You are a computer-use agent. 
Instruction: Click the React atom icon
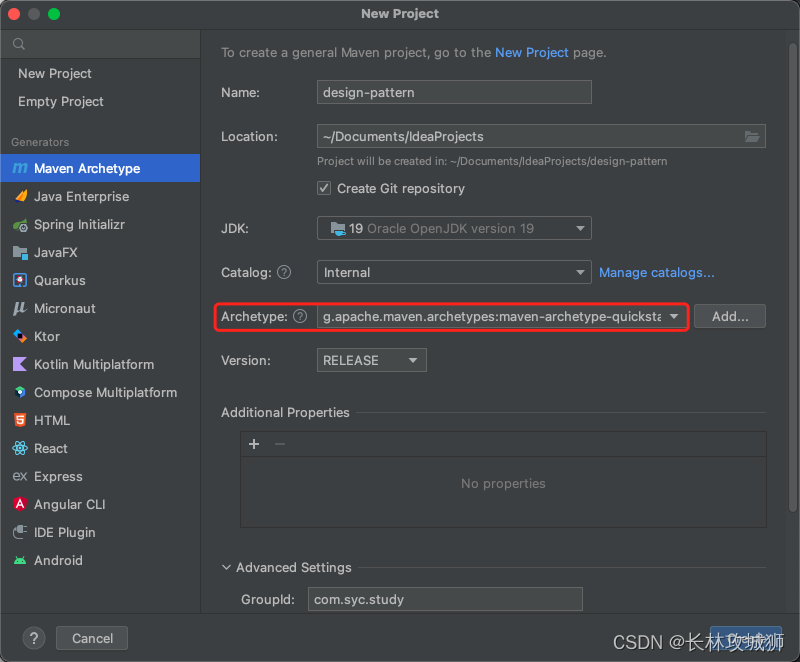click(20, 448)
